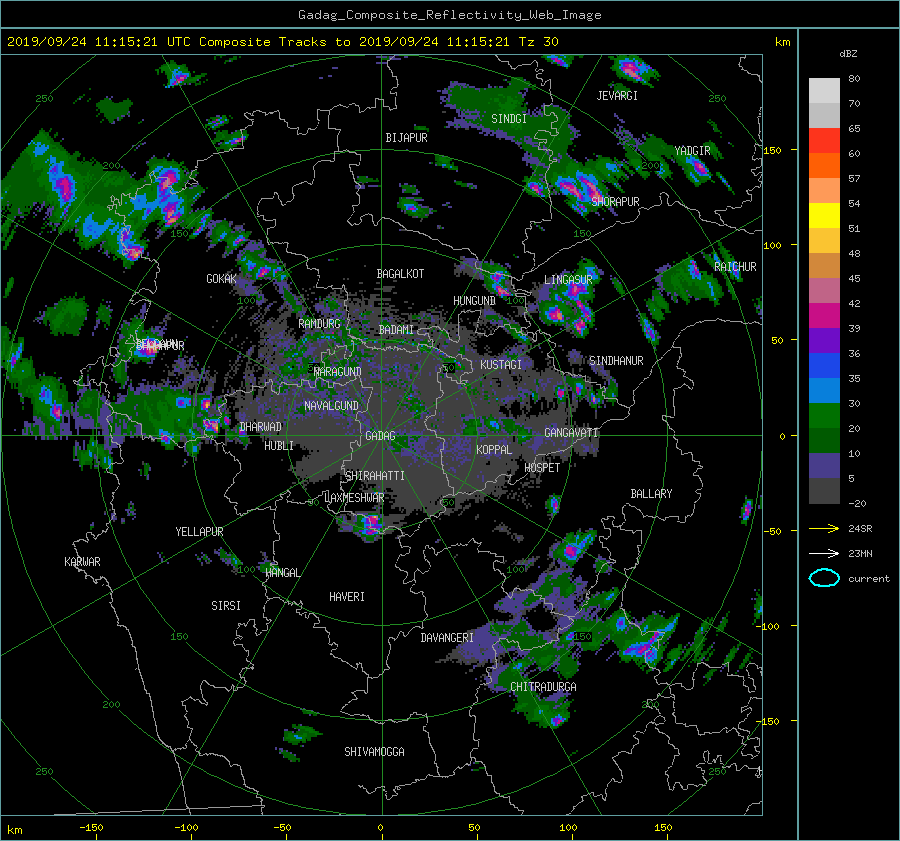The image size is (900, 841).
Task: Click the YELLAPUR city label
Action: (199, 532)
